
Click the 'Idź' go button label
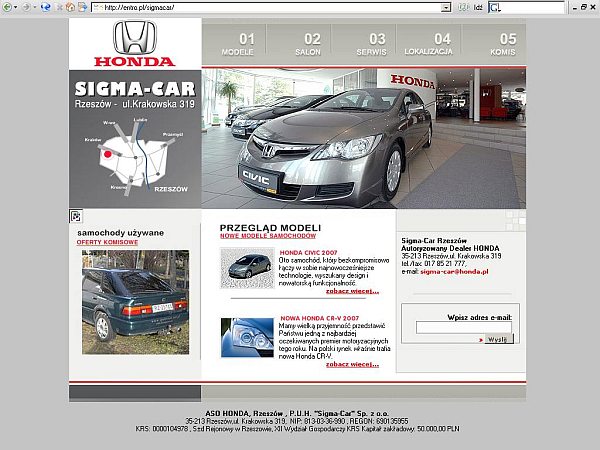point(478,7)
